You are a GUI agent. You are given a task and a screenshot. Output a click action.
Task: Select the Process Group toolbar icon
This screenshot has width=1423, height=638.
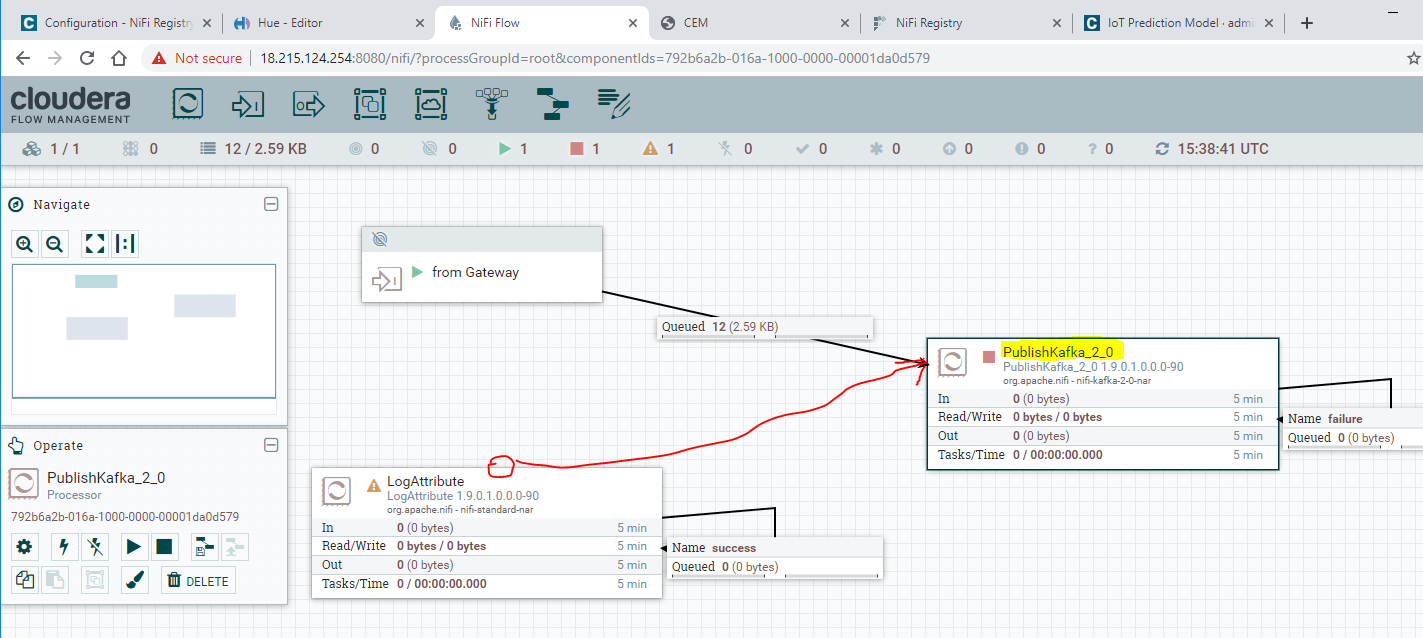point(370,104)
